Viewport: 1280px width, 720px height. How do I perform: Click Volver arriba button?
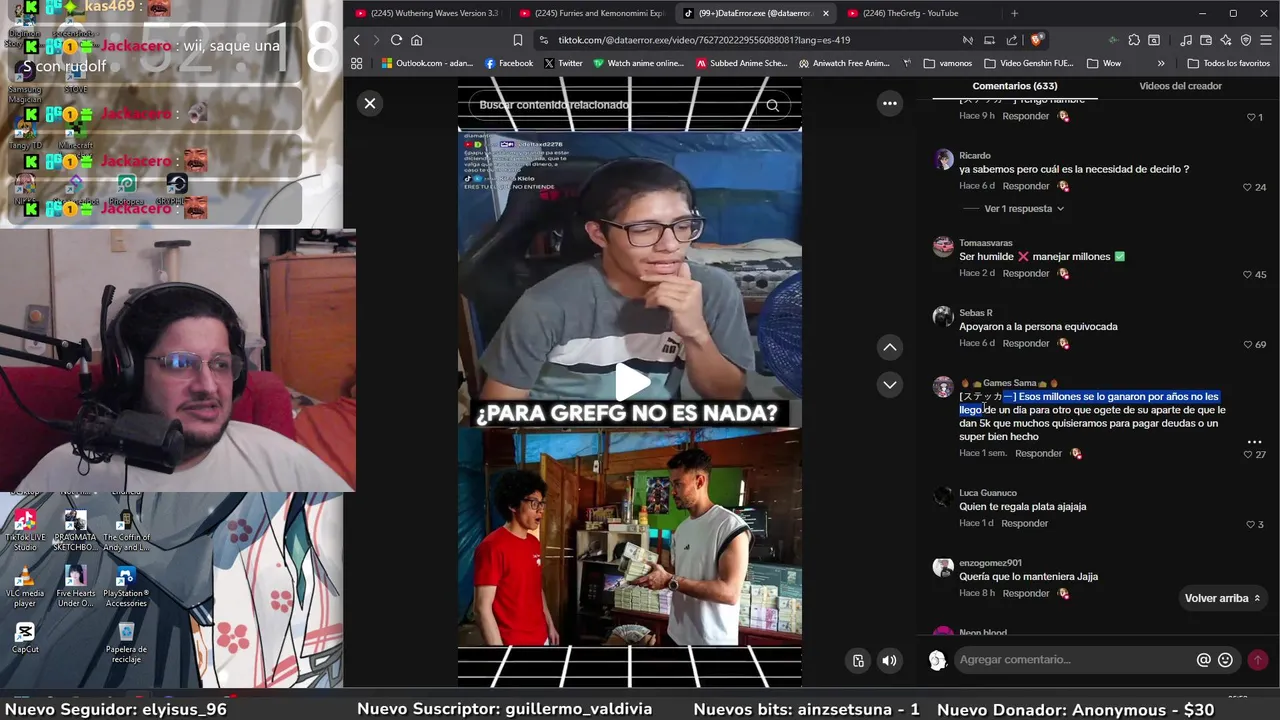tap(1222, 598)
